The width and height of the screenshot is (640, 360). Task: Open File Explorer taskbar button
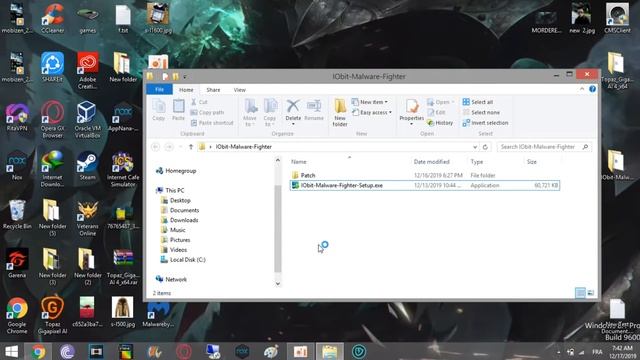click(x=329, y=351)
